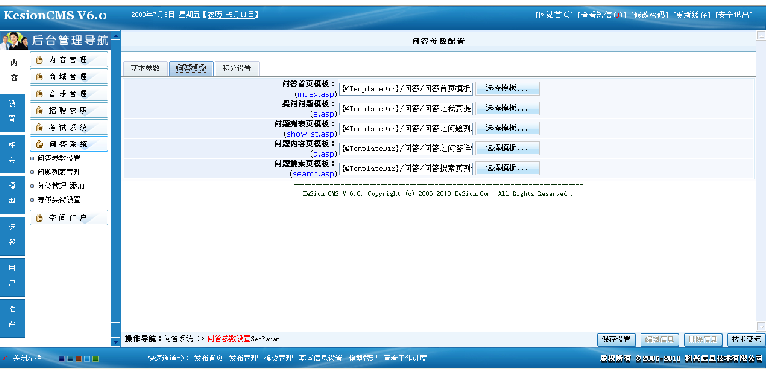Click the 提问问题模板 path input field
The image size is (769, 370).
tap(406, 108)
